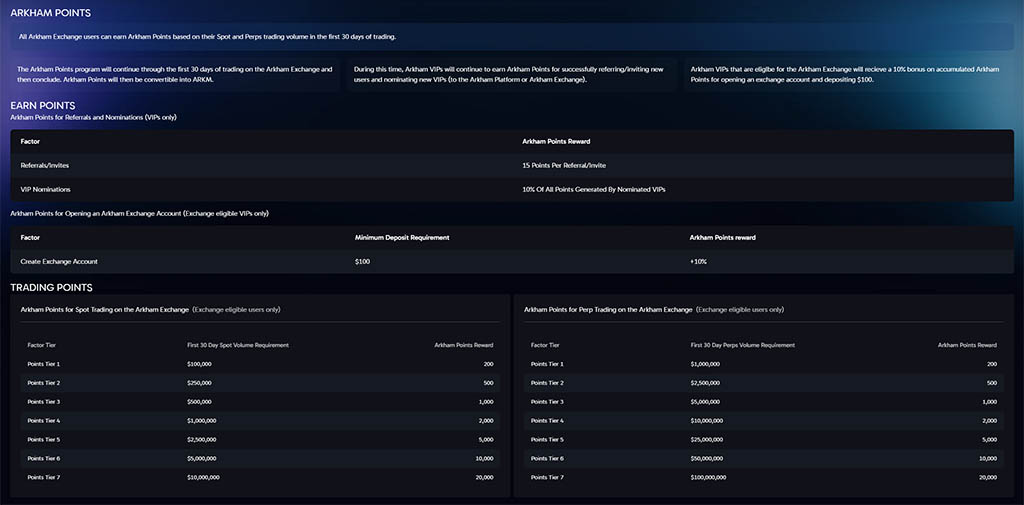Click Arkham Points for Perp Trading table title
The image size is (1024, 505).
pyautogui.click(x=608, y=310)
